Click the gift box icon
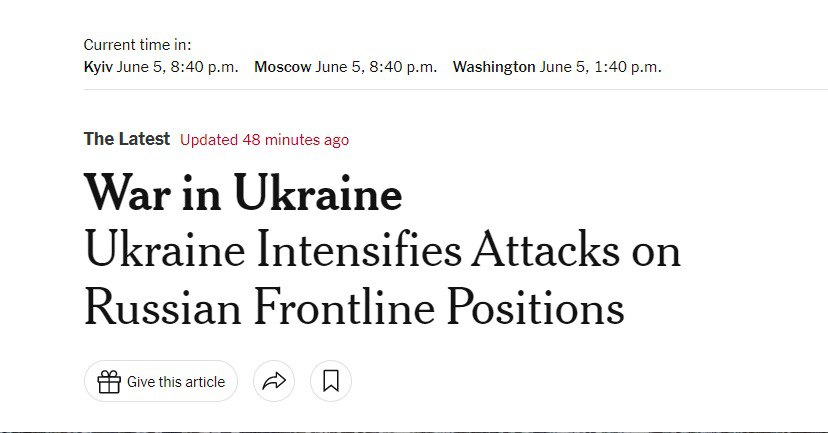The image size is (828, 433). (109, 381)
